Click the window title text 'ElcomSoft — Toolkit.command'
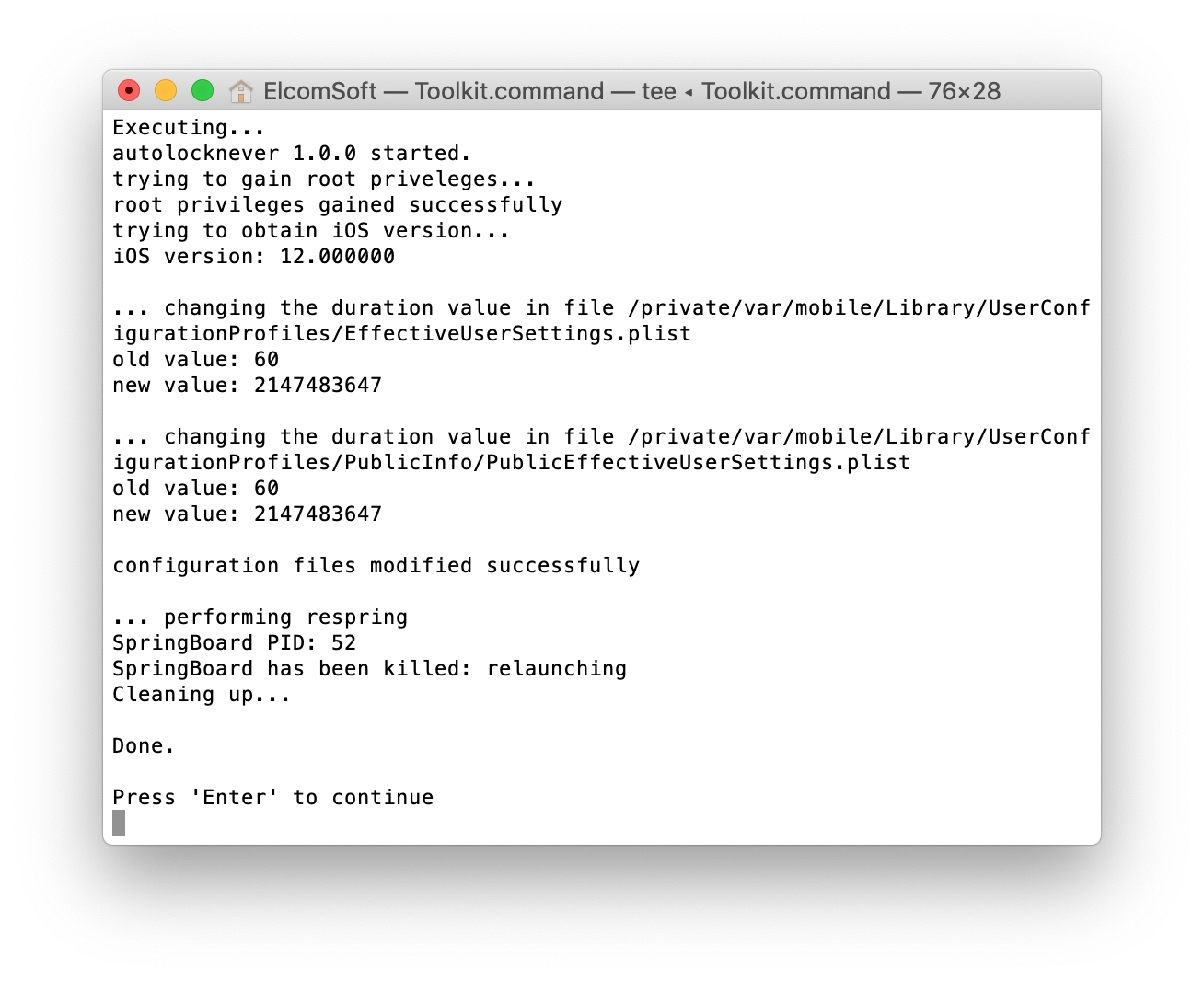Screen dimensions: 1204x981 (433, 91)
